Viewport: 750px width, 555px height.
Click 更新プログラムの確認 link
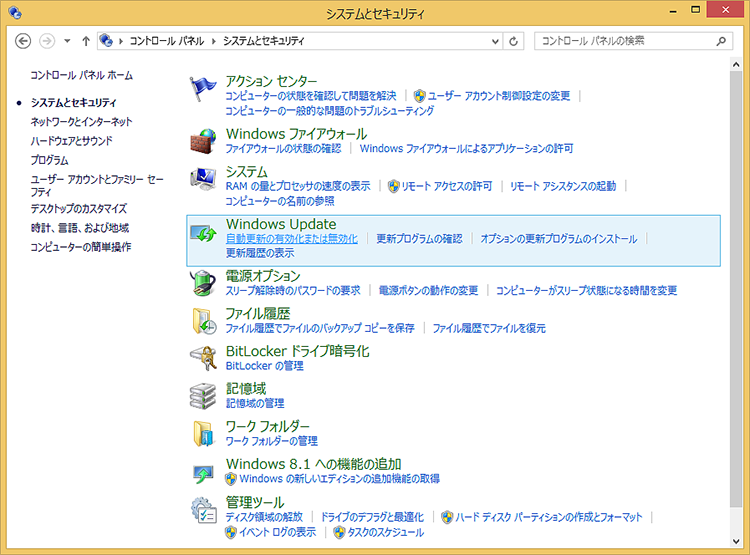(419, 238)
